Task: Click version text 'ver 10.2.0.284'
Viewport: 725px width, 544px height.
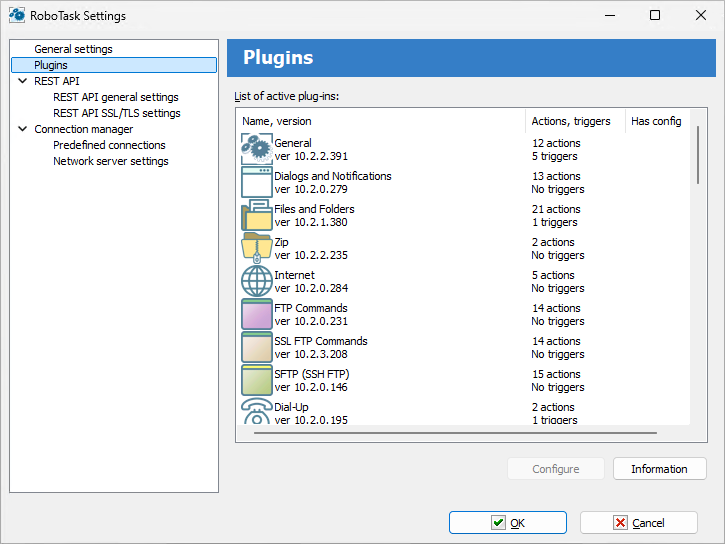Action: pyautogui.click(x=311, y=288)
